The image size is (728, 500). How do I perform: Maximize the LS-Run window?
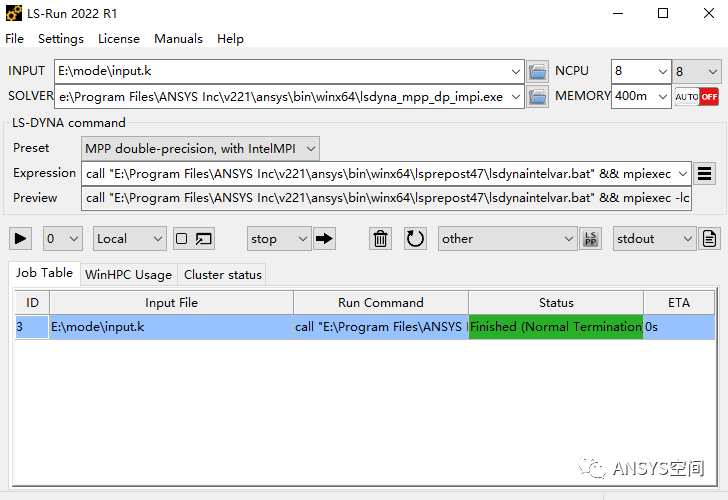663,13
